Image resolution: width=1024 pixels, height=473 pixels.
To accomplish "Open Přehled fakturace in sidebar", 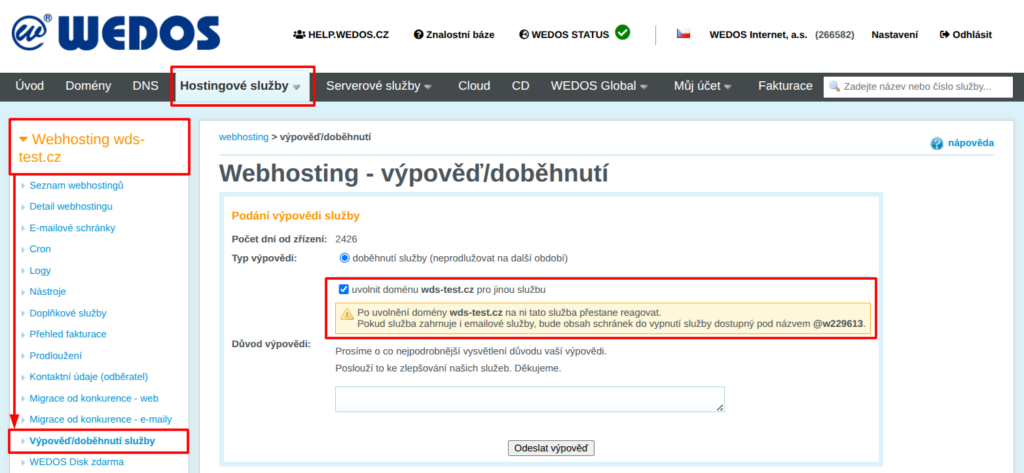I will pyautogui.click(x=68, y=334).
